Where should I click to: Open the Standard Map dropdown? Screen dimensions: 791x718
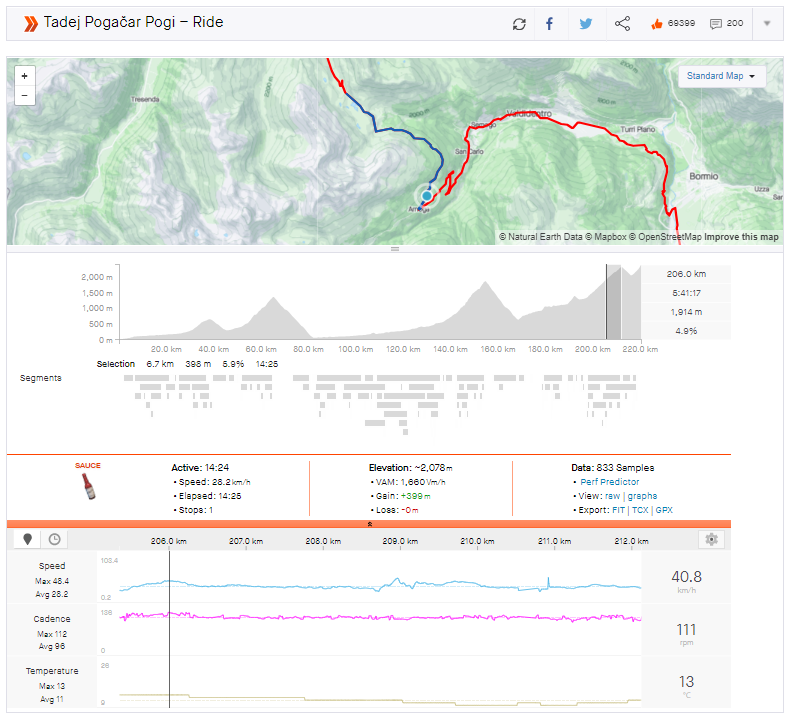click(x=722, y=76)
